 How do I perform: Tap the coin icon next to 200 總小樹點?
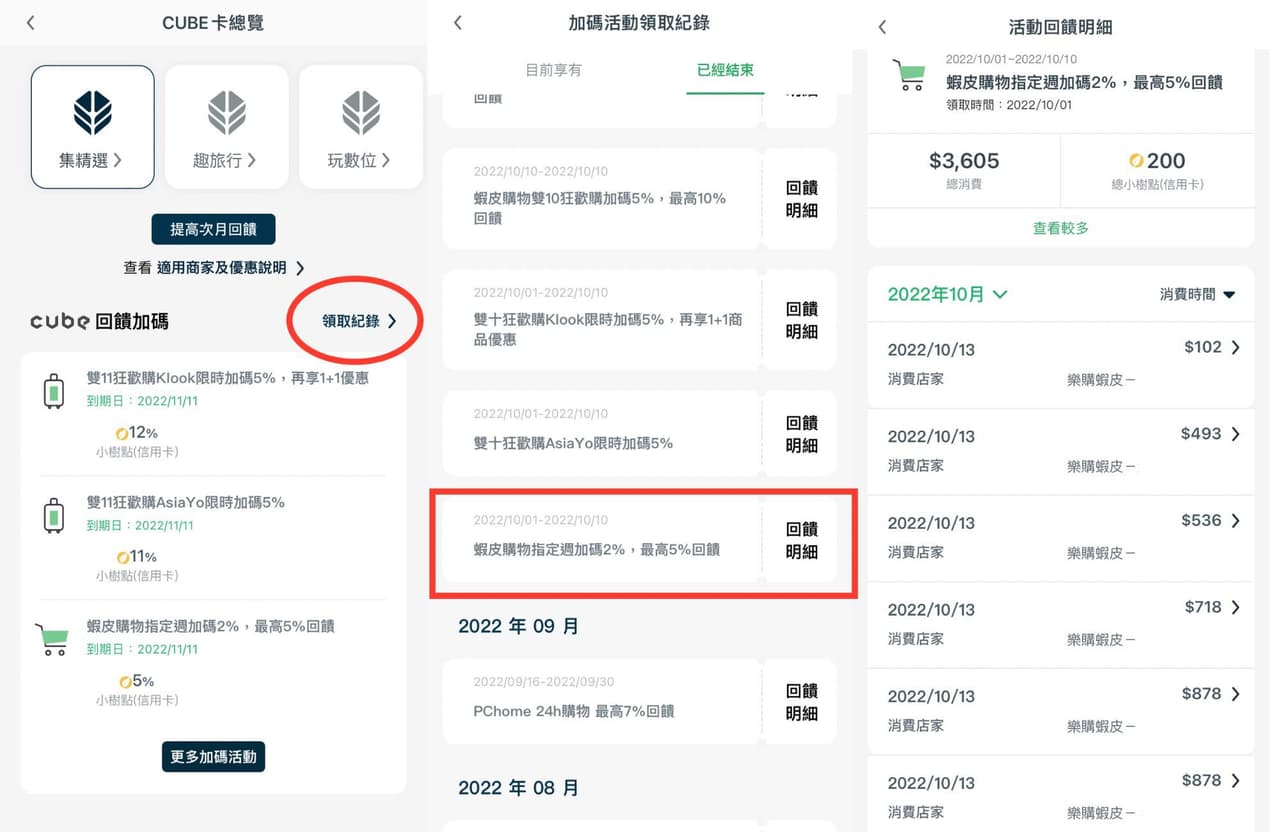click(x=1136, y=161)
